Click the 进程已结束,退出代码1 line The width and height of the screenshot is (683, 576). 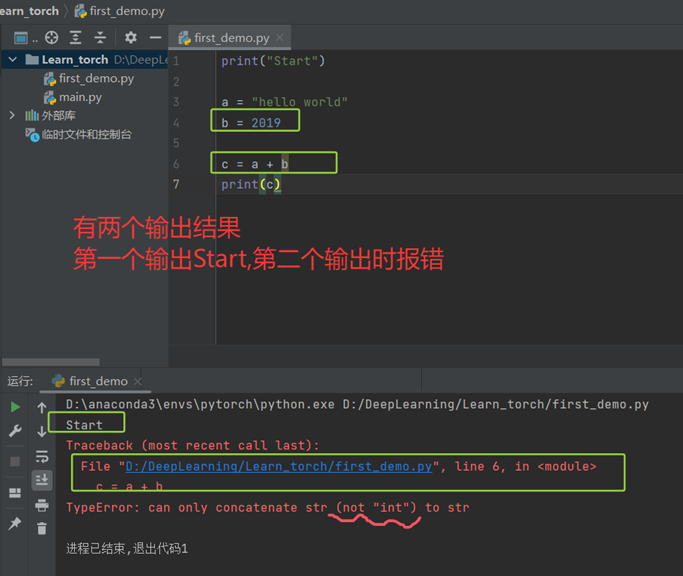click(127, 549)
